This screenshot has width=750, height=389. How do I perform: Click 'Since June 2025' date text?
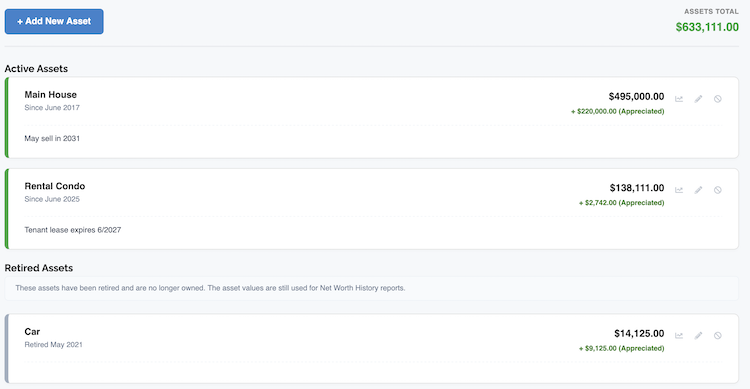pos(52,199)
